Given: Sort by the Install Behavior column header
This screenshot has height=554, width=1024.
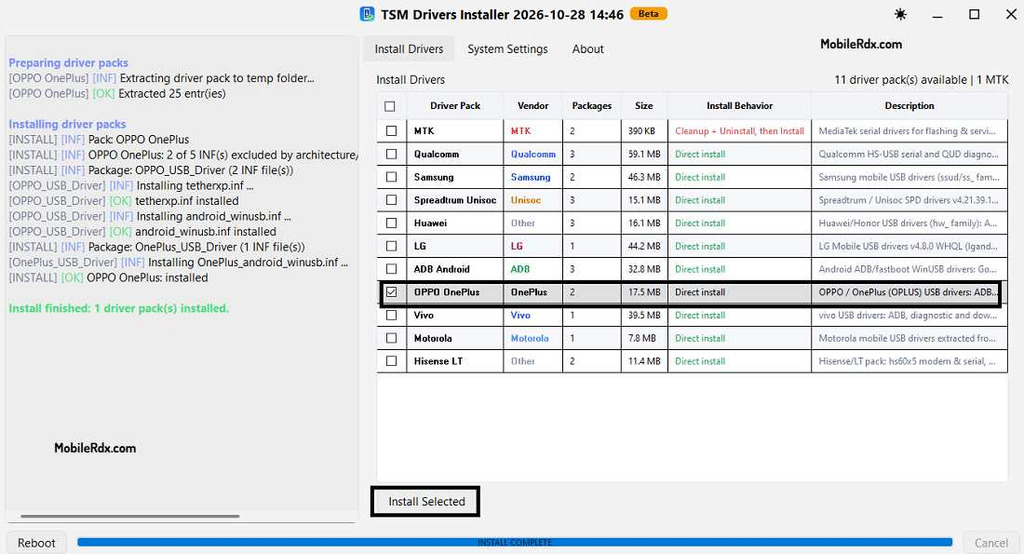Looking at the screenshot, I should point(739,106).
